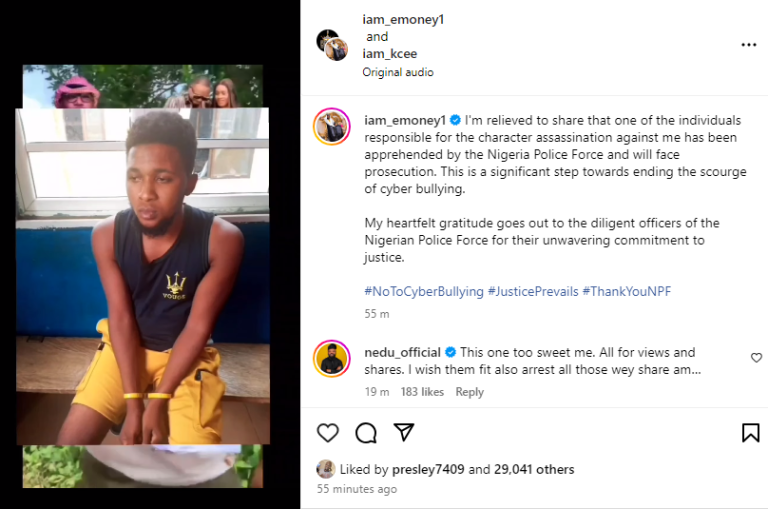768x509 pixels.
Task: Click the #NoToCyberBullying hashtag
Action: click(421, 291)
